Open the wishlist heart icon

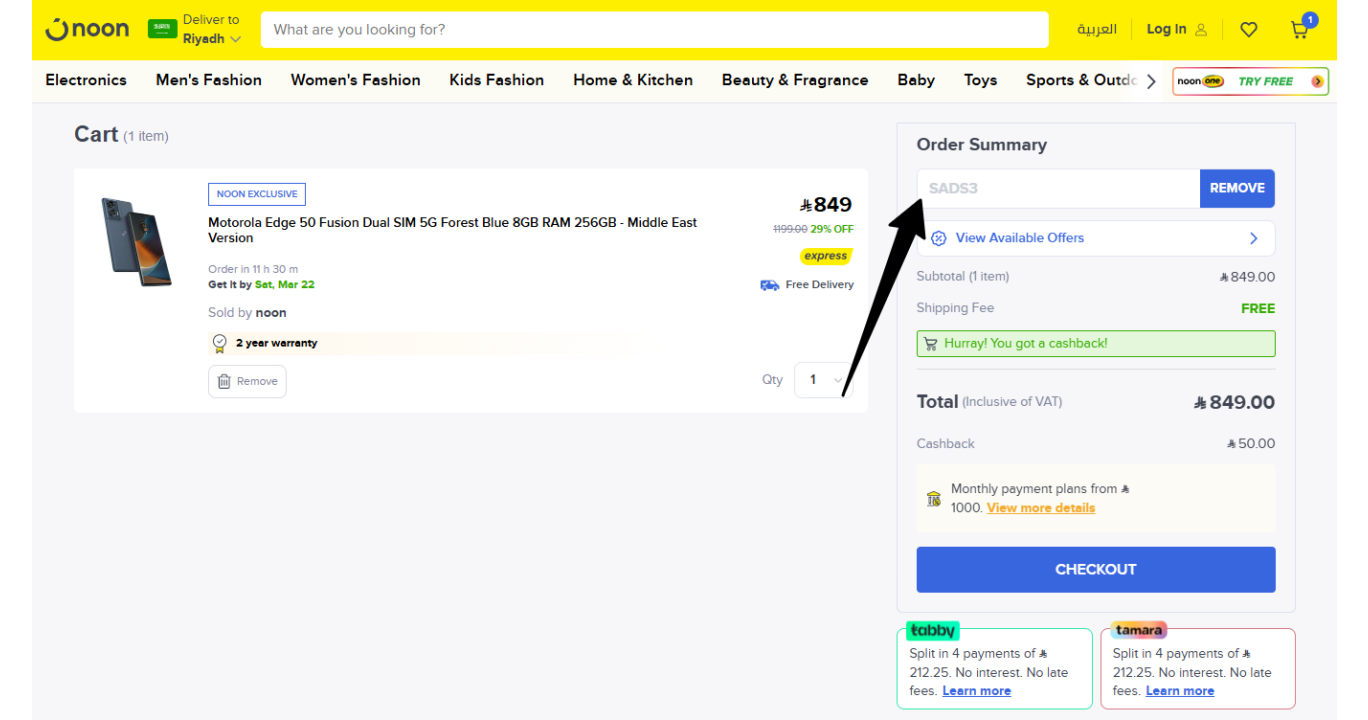coord(1249,30)
